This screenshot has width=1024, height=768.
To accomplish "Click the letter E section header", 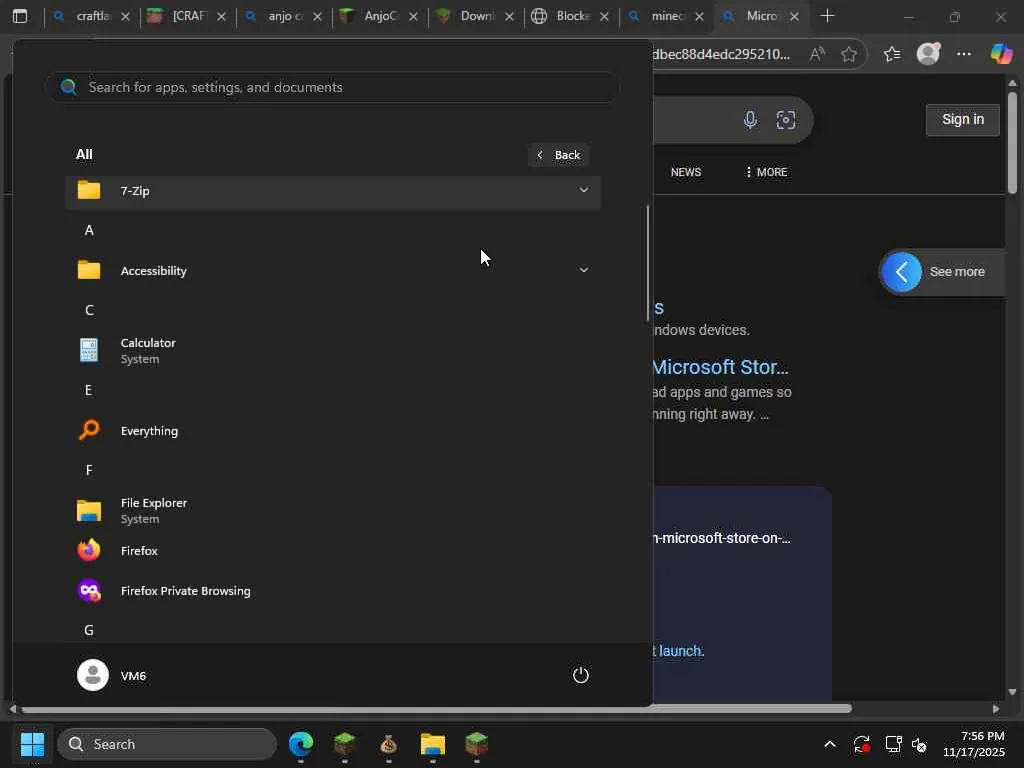I will (x=89, y=391).
